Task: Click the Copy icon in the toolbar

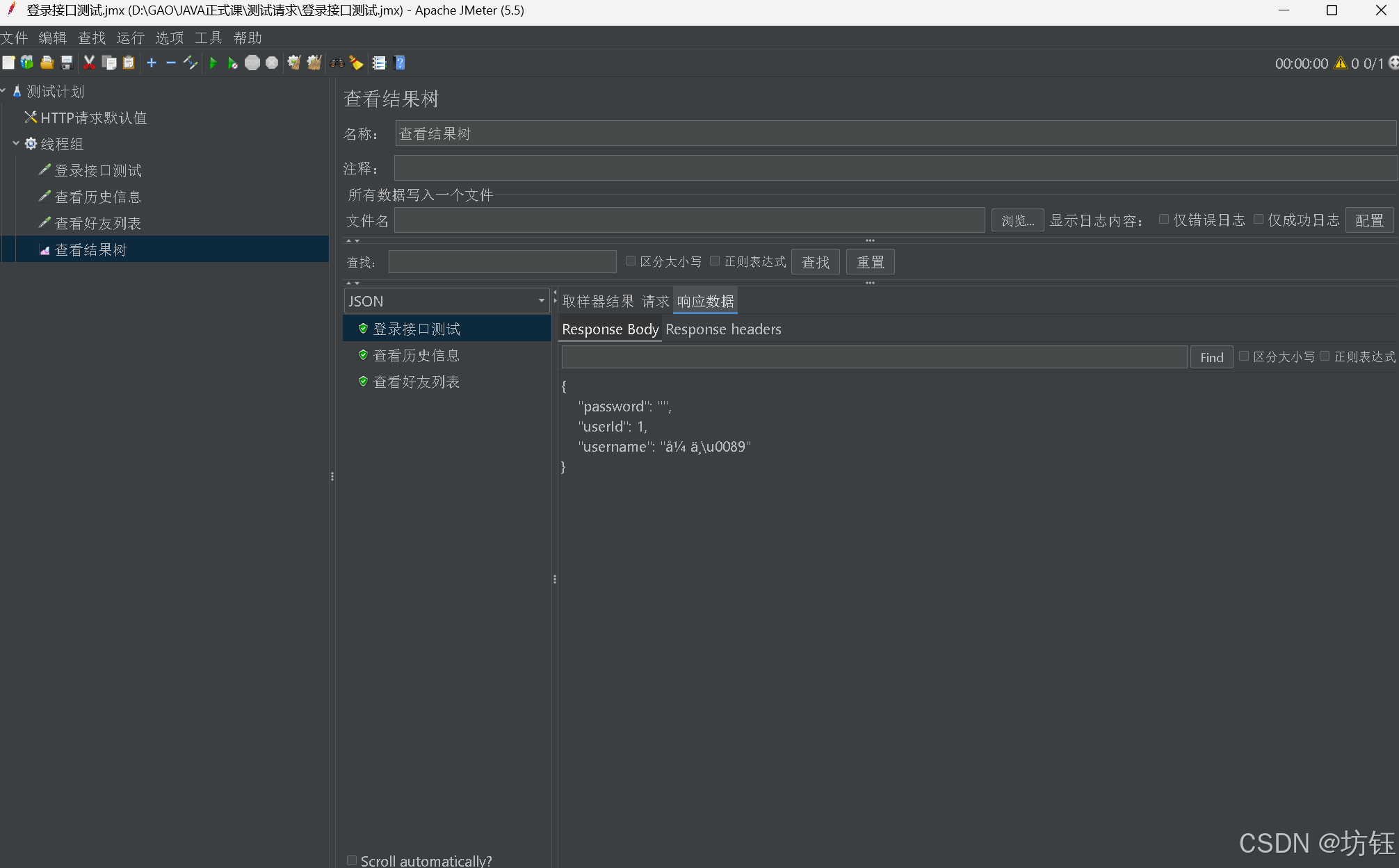Action: pyautogui.click(x=109, y=63)
